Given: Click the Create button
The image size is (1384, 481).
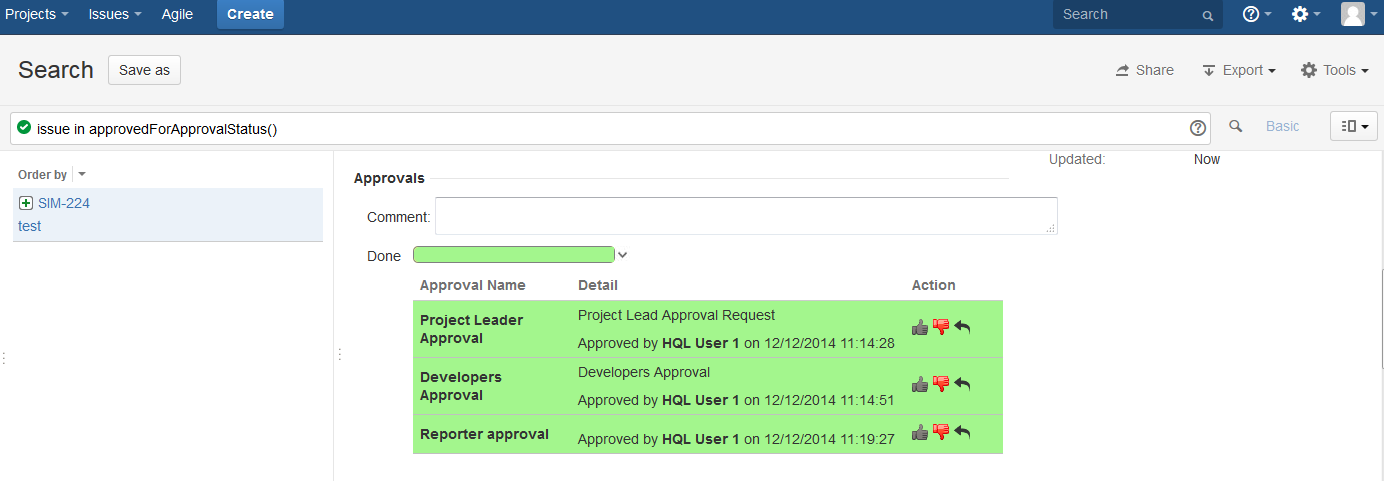Looking at the screenshot, I should click(x=250, y=14).
